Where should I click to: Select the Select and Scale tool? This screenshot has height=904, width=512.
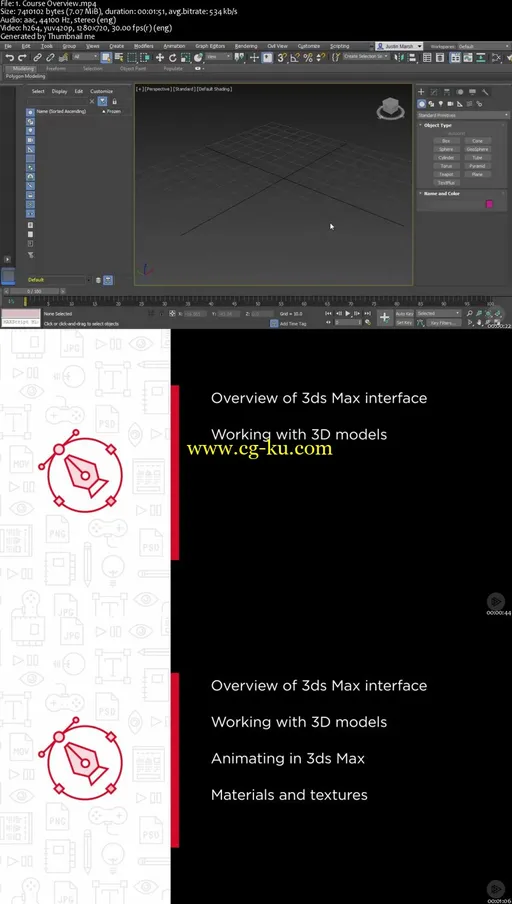tap(185, 57)
